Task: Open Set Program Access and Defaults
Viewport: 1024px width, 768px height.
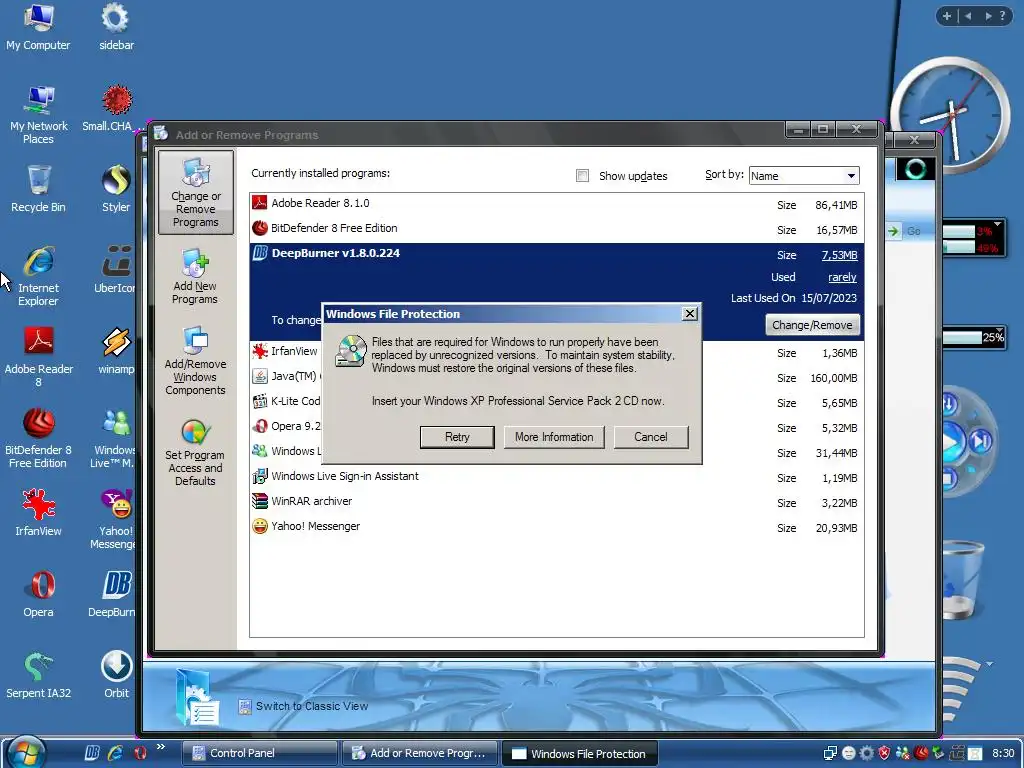Action: 195,452
